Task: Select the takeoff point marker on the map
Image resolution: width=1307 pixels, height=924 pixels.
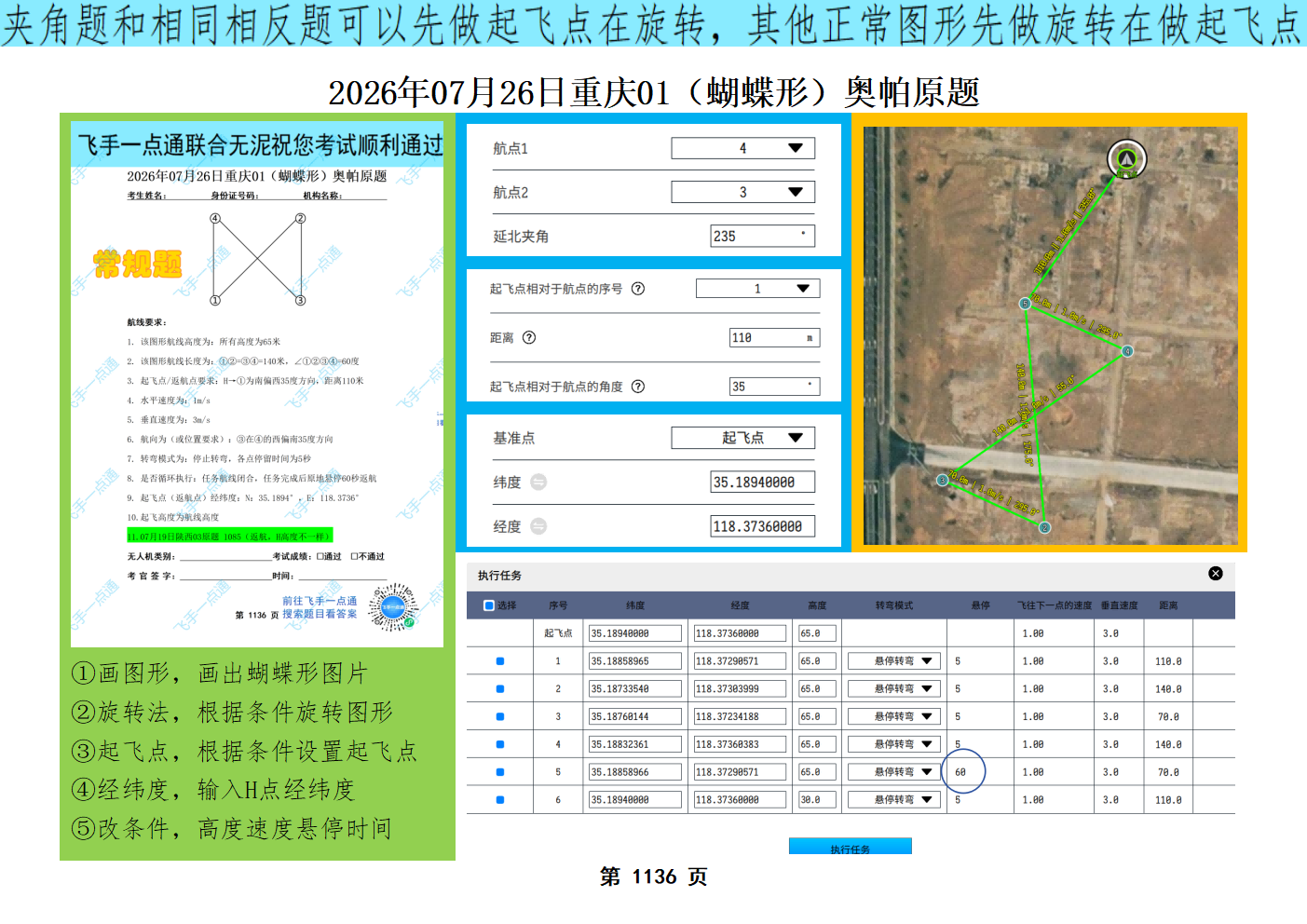Action: click(x=1126, y=158)
